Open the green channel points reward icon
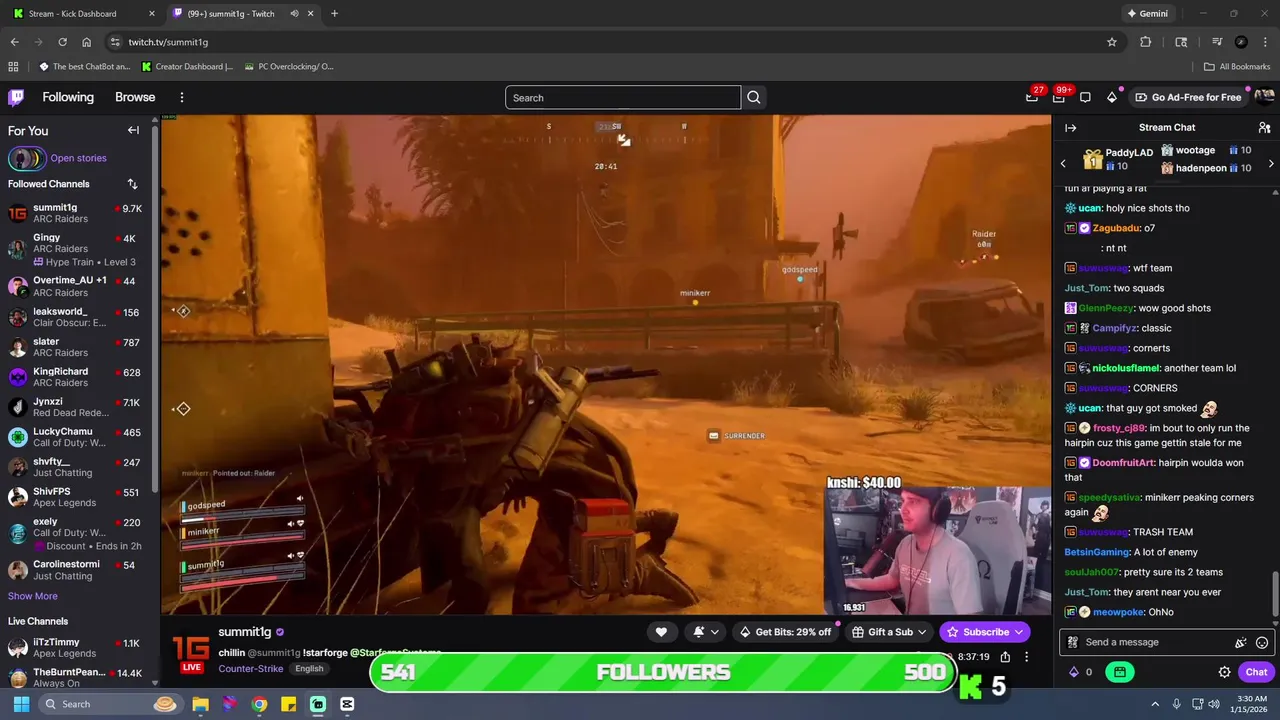This screenshot has height=720, width=1280. tap(1119, 672)
